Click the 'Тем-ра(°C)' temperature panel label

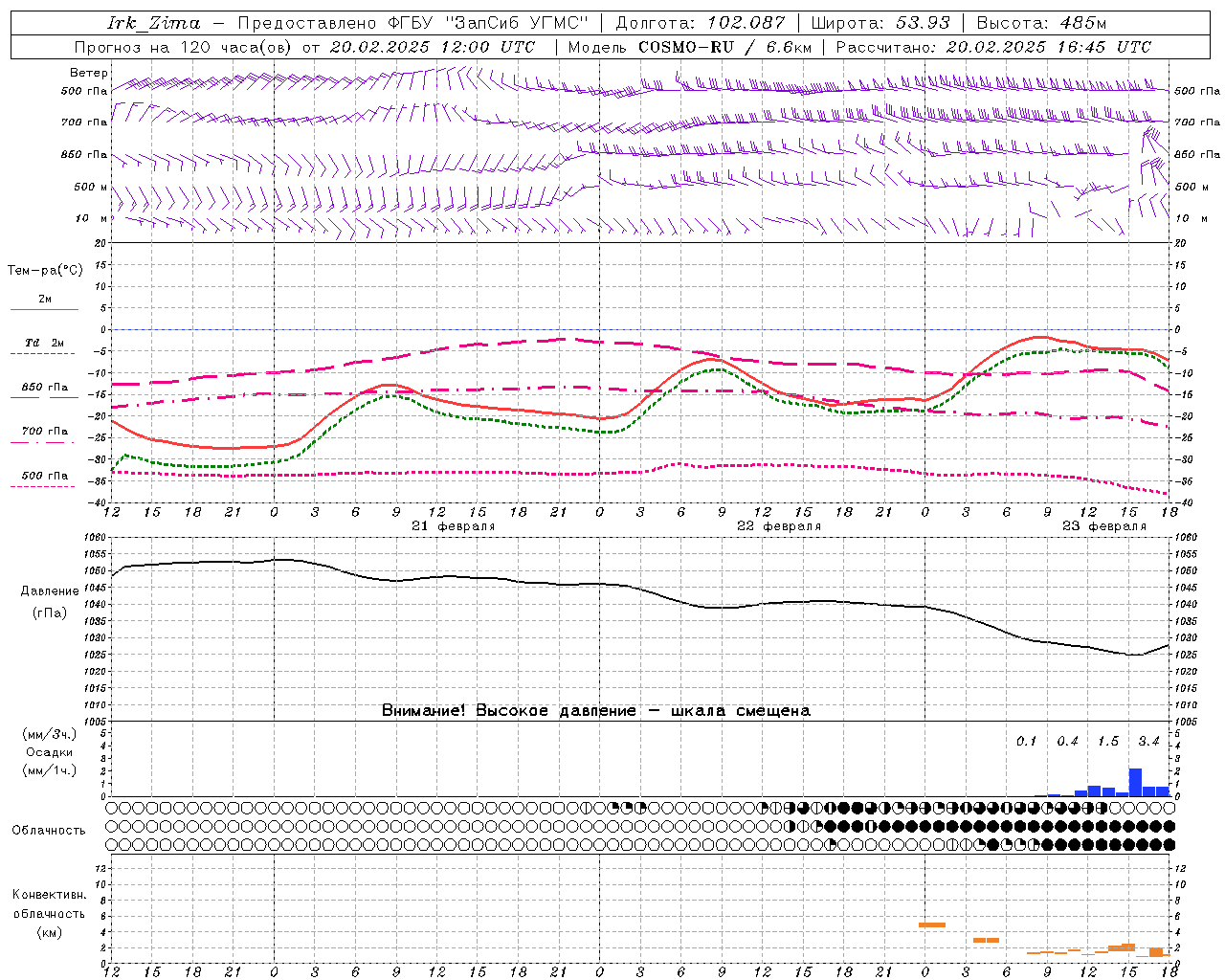click(45, 270)
